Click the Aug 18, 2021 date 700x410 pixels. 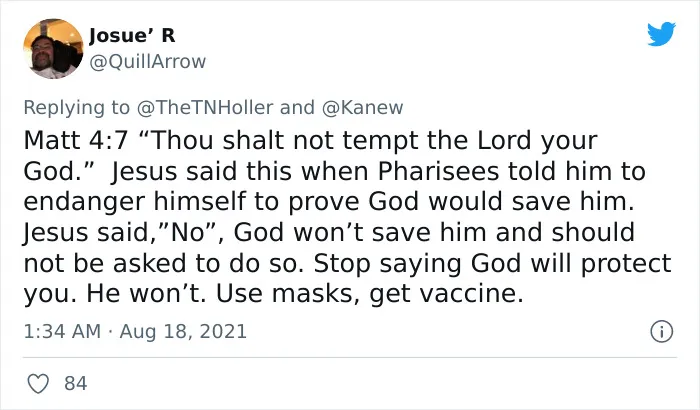183,331
